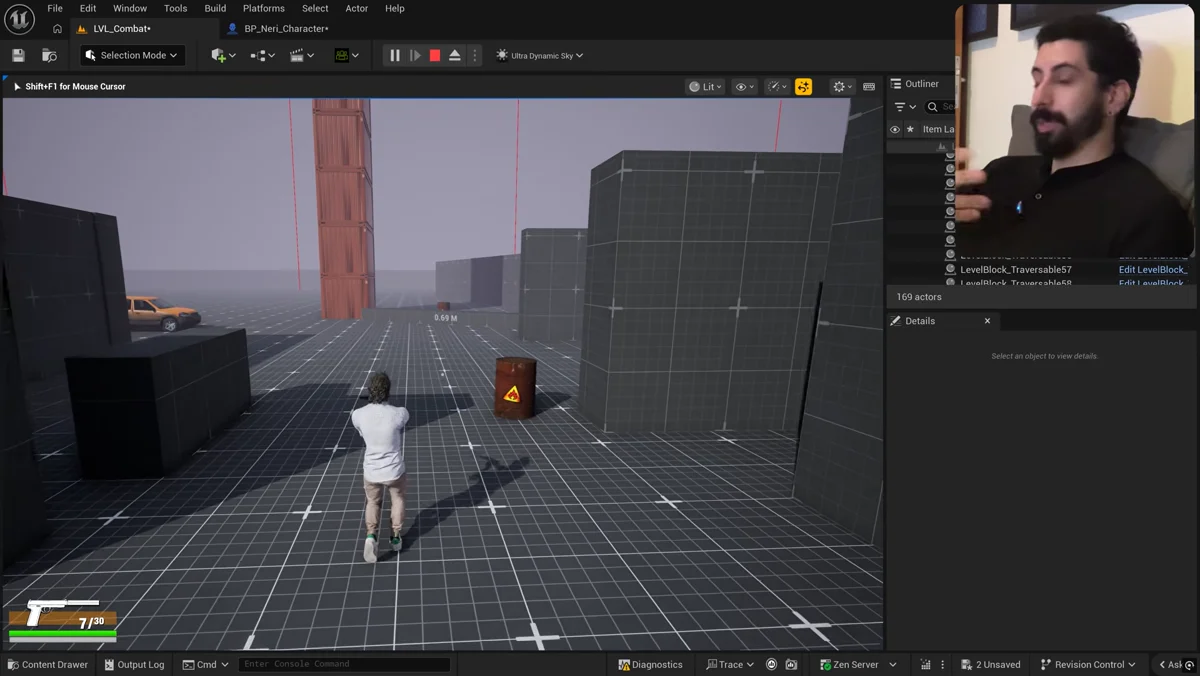Open the Content Drawer

pyautogui.click(x=47, y=664)
